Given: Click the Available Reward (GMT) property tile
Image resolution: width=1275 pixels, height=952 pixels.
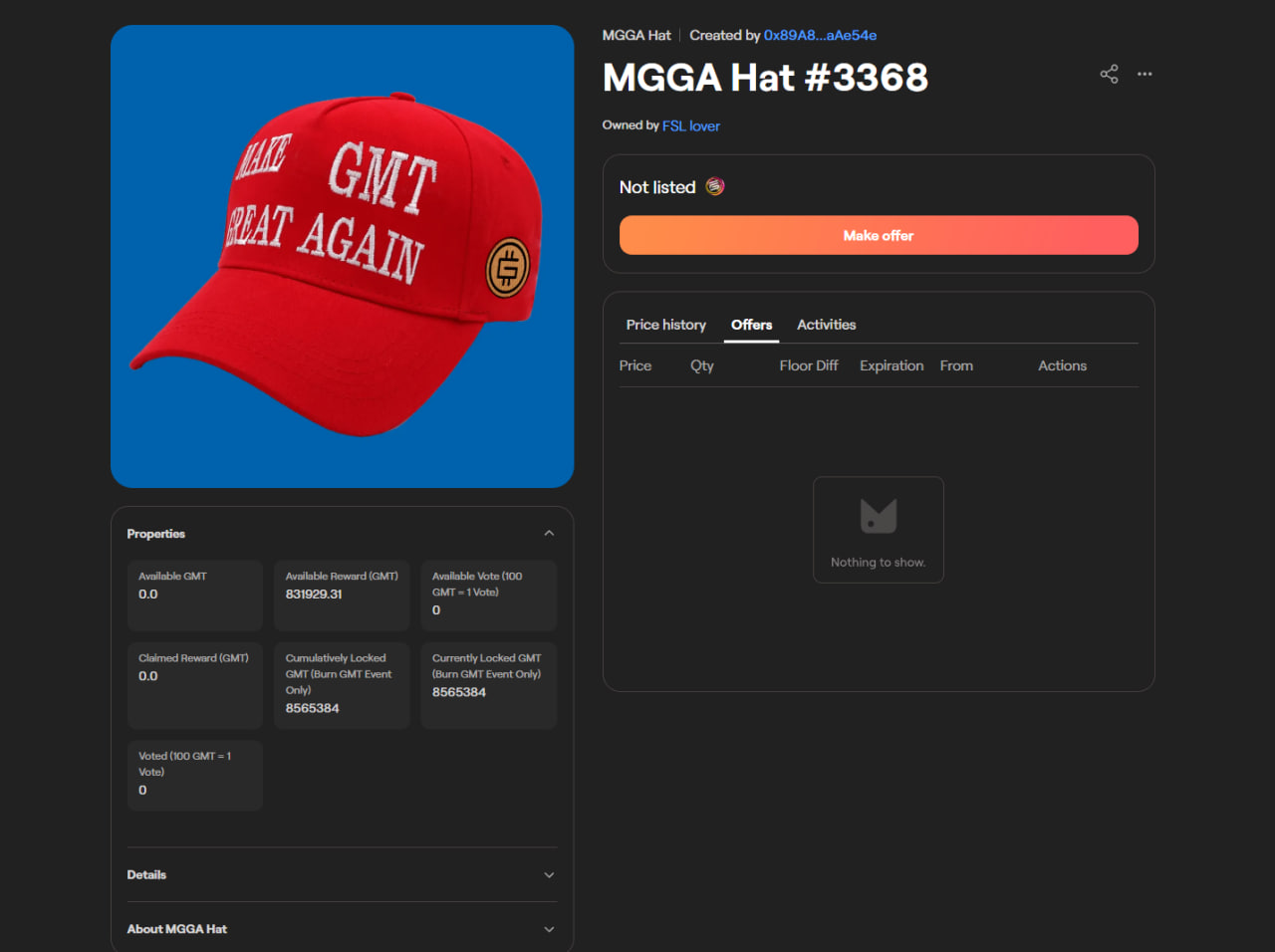Looking at the screenshot, I should 342,595.
